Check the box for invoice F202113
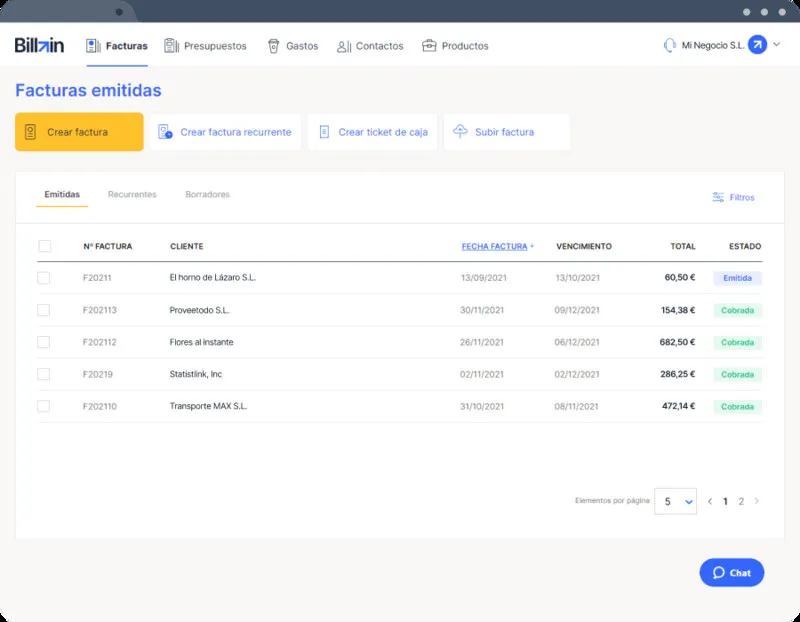 pos(43,310)
